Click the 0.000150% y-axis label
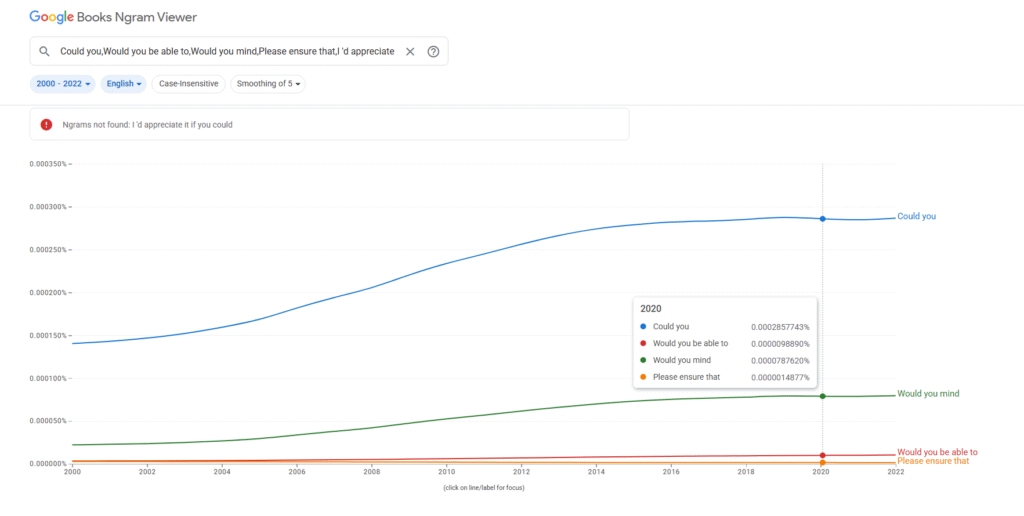Image resolution: width=1024 pixels, height=516 pixels. click(x=48, y=335)
